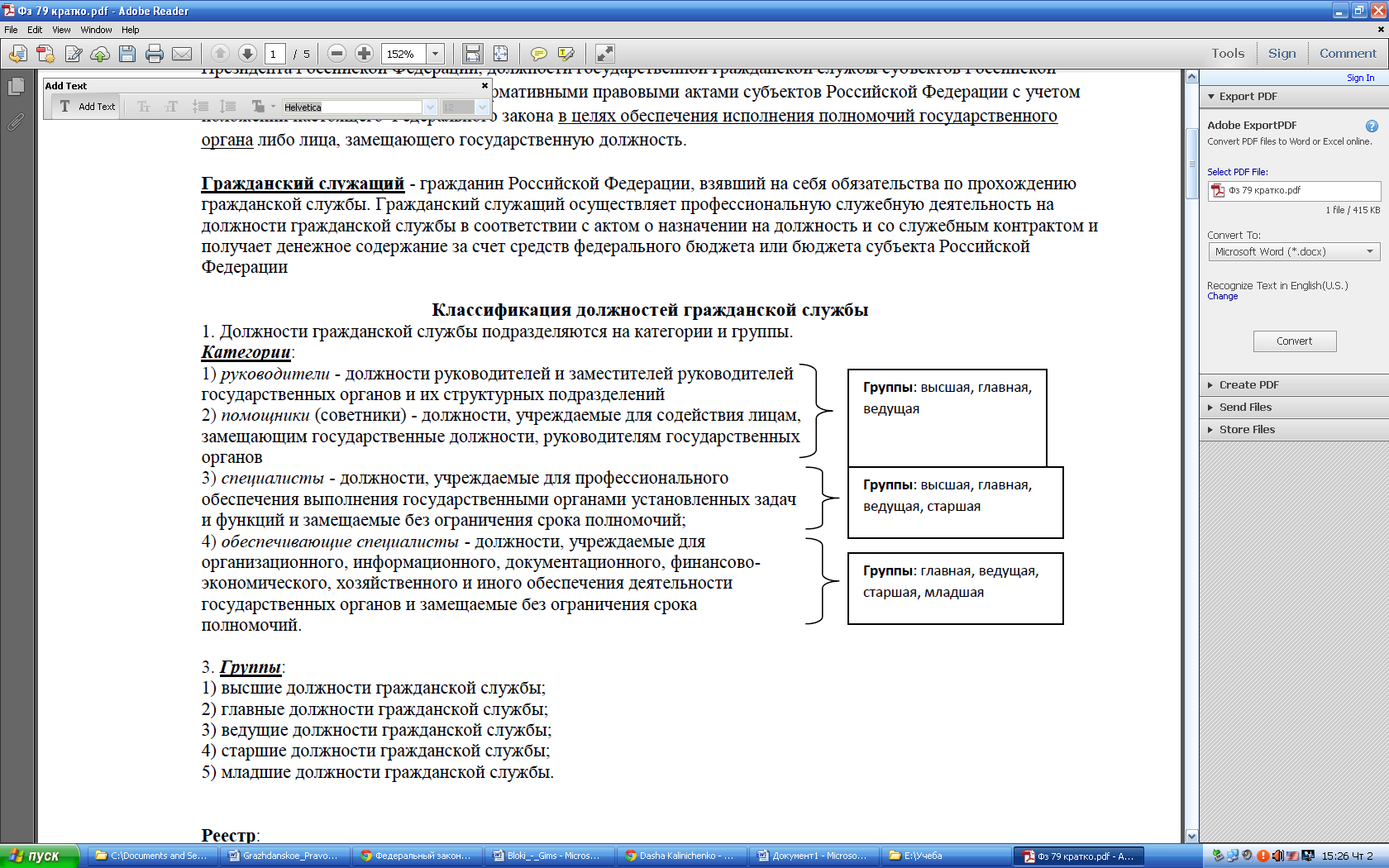
Task: Open the View menu
Action: 61,30
